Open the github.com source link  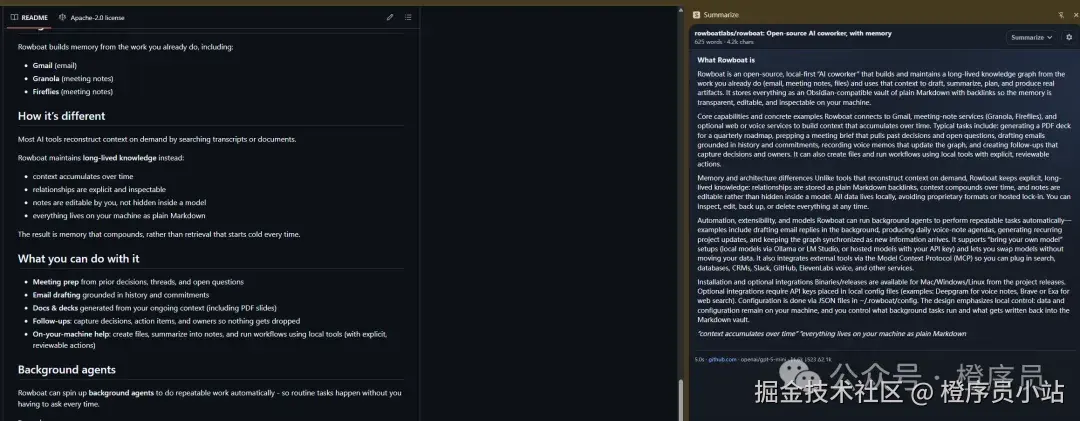coord(723,359)
